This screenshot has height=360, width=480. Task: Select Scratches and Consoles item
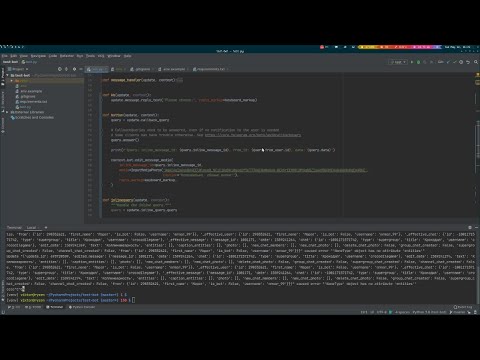point(33,118)
